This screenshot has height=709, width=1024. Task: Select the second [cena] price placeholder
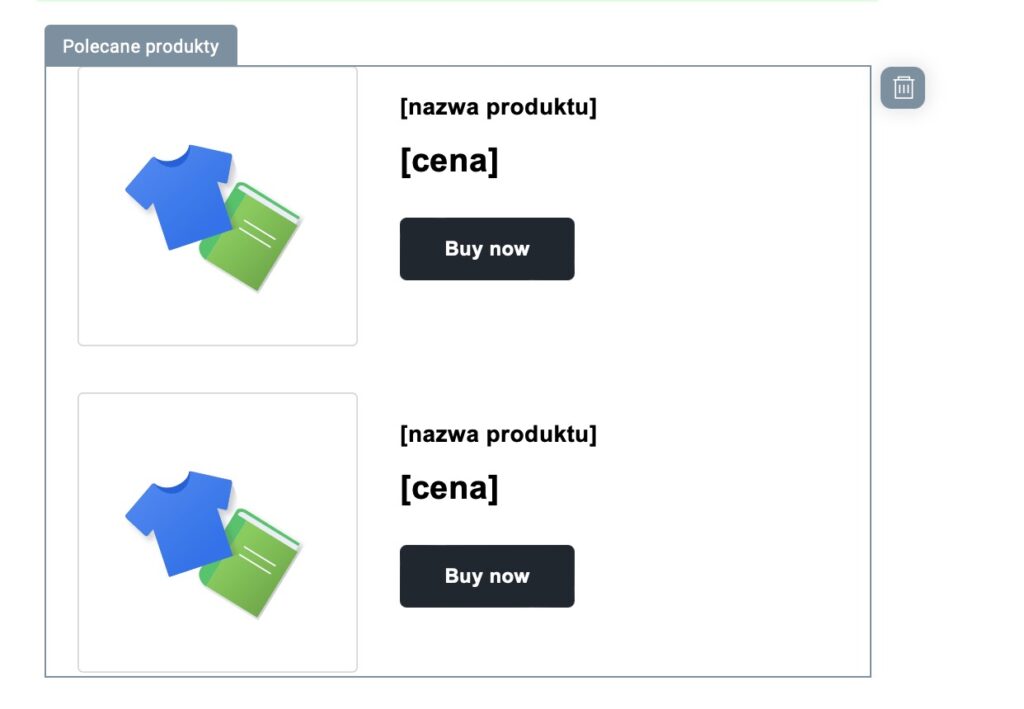(x=449, y=488)
